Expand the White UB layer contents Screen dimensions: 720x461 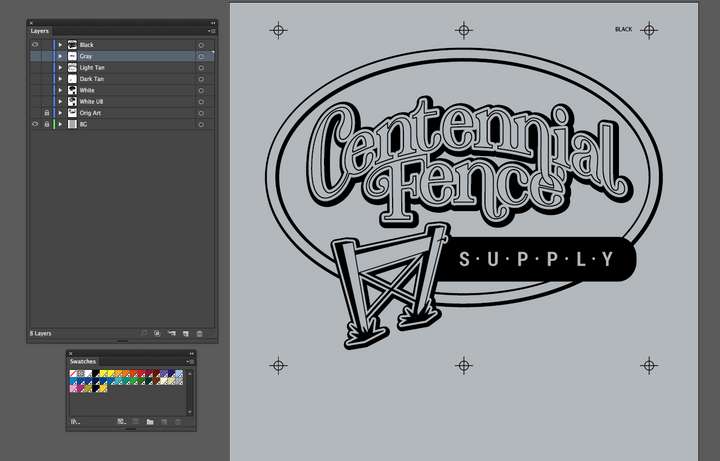coord(60,101)
